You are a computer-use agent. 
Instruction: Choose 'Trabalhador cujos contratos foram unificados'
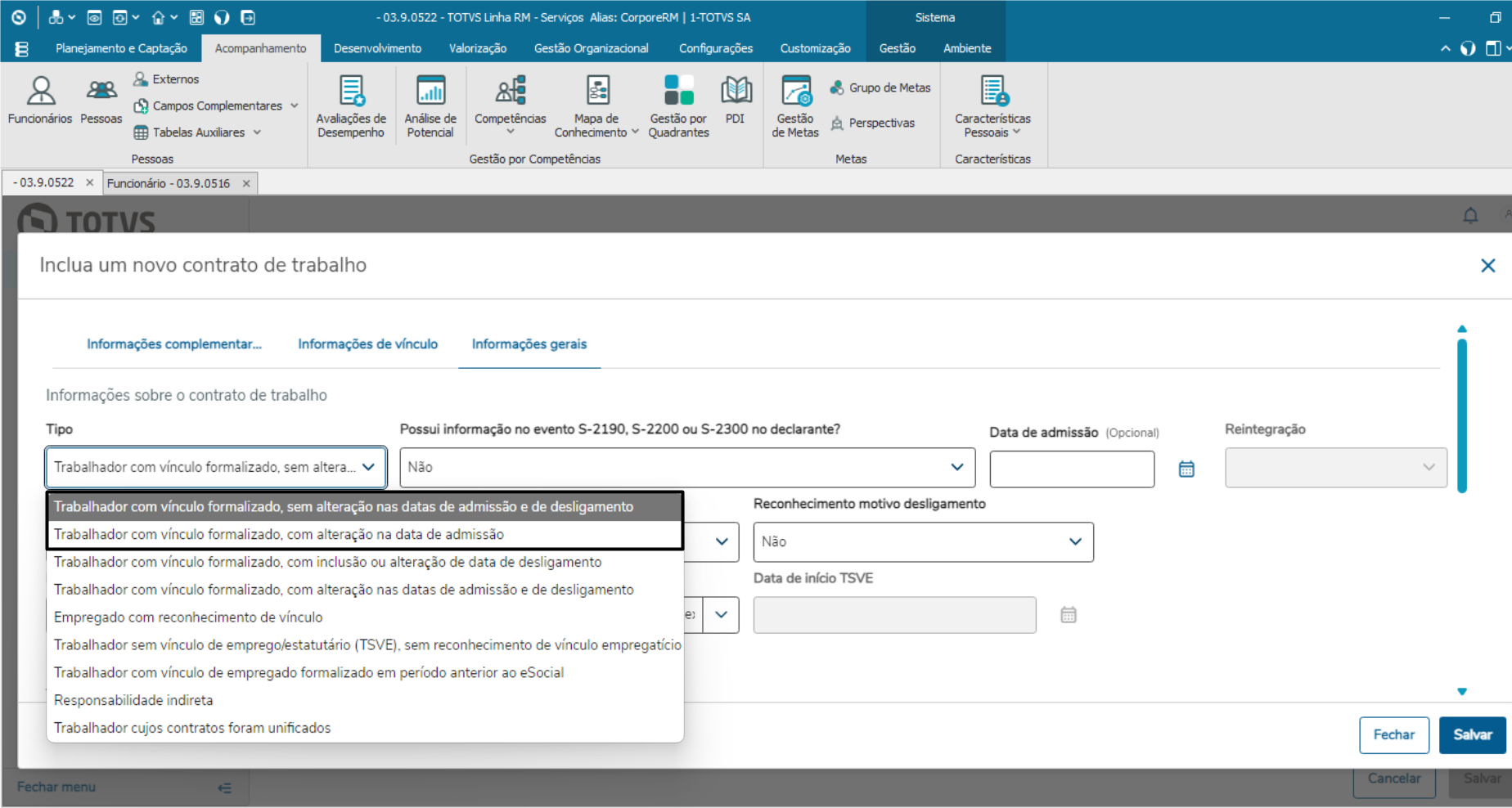point(364,728)
